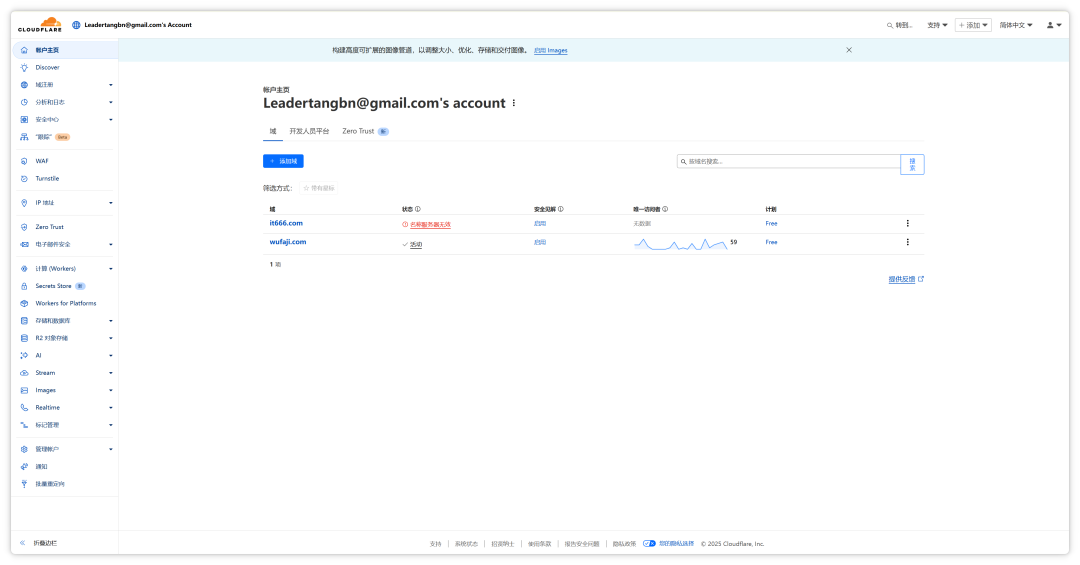Click the blue 添加域 button
Screen dimensions: 1080x565
click(x=283, y=161)
